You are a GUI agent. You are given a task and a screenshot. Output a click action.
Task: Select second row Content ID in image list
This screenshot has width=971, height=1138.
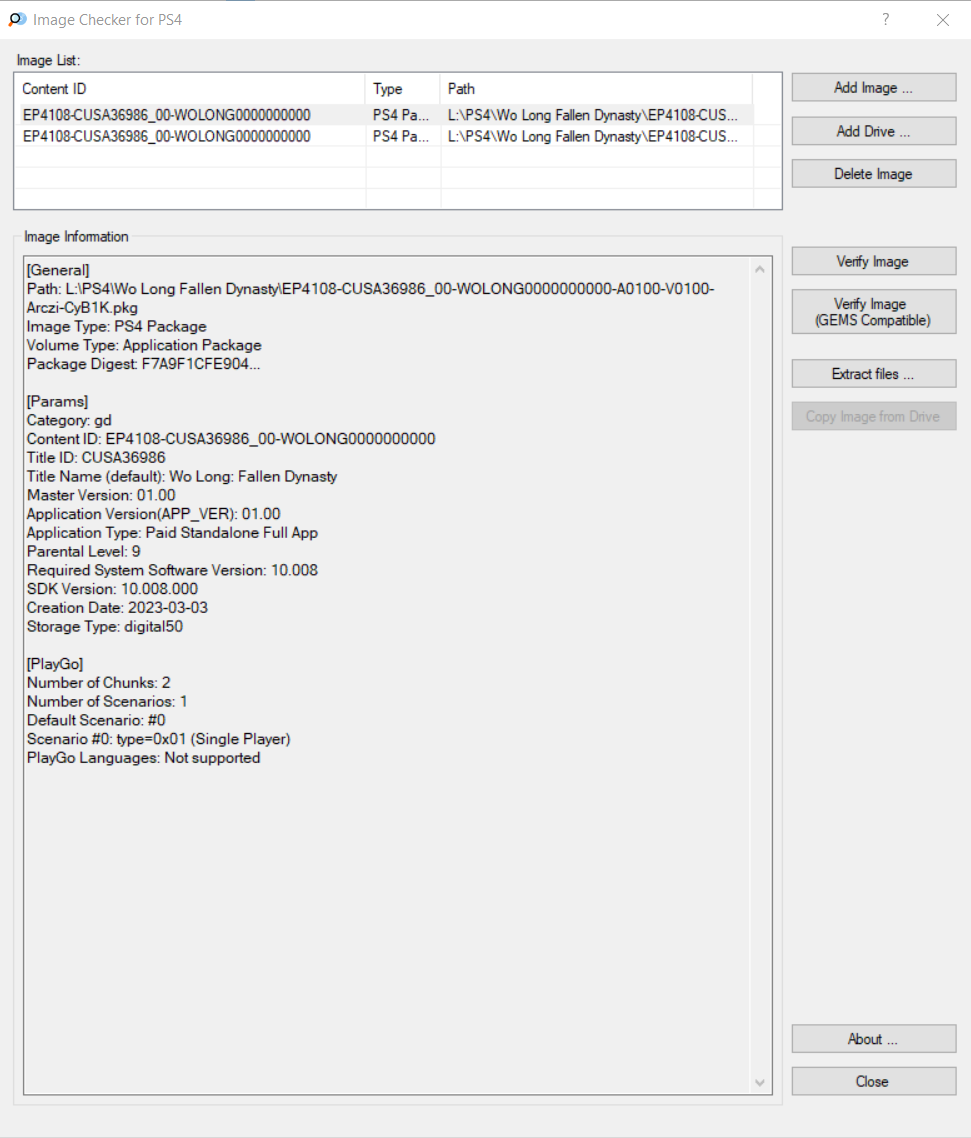click(x=166, y=136)
